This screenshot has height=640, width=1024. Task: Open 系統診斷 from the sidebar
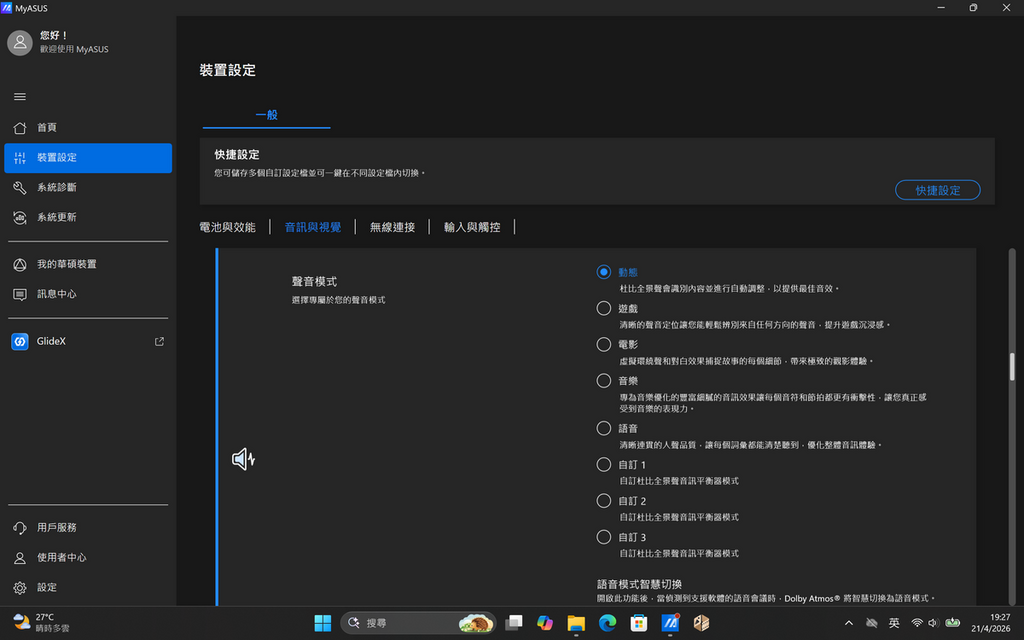coord(88,187)
